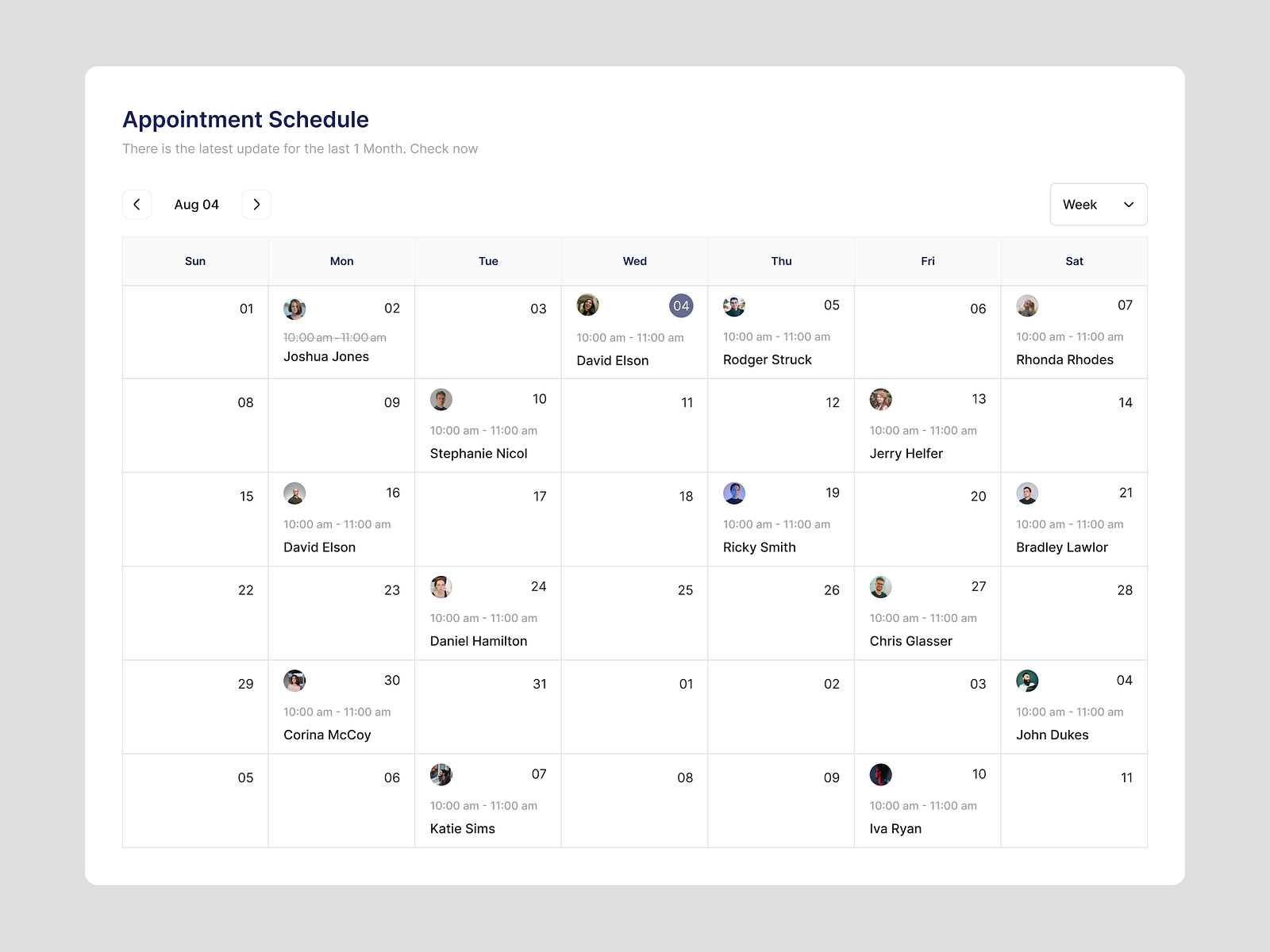Click the previous week chevron arrow
Screen dimensions: 1270x952
(137, 204)
